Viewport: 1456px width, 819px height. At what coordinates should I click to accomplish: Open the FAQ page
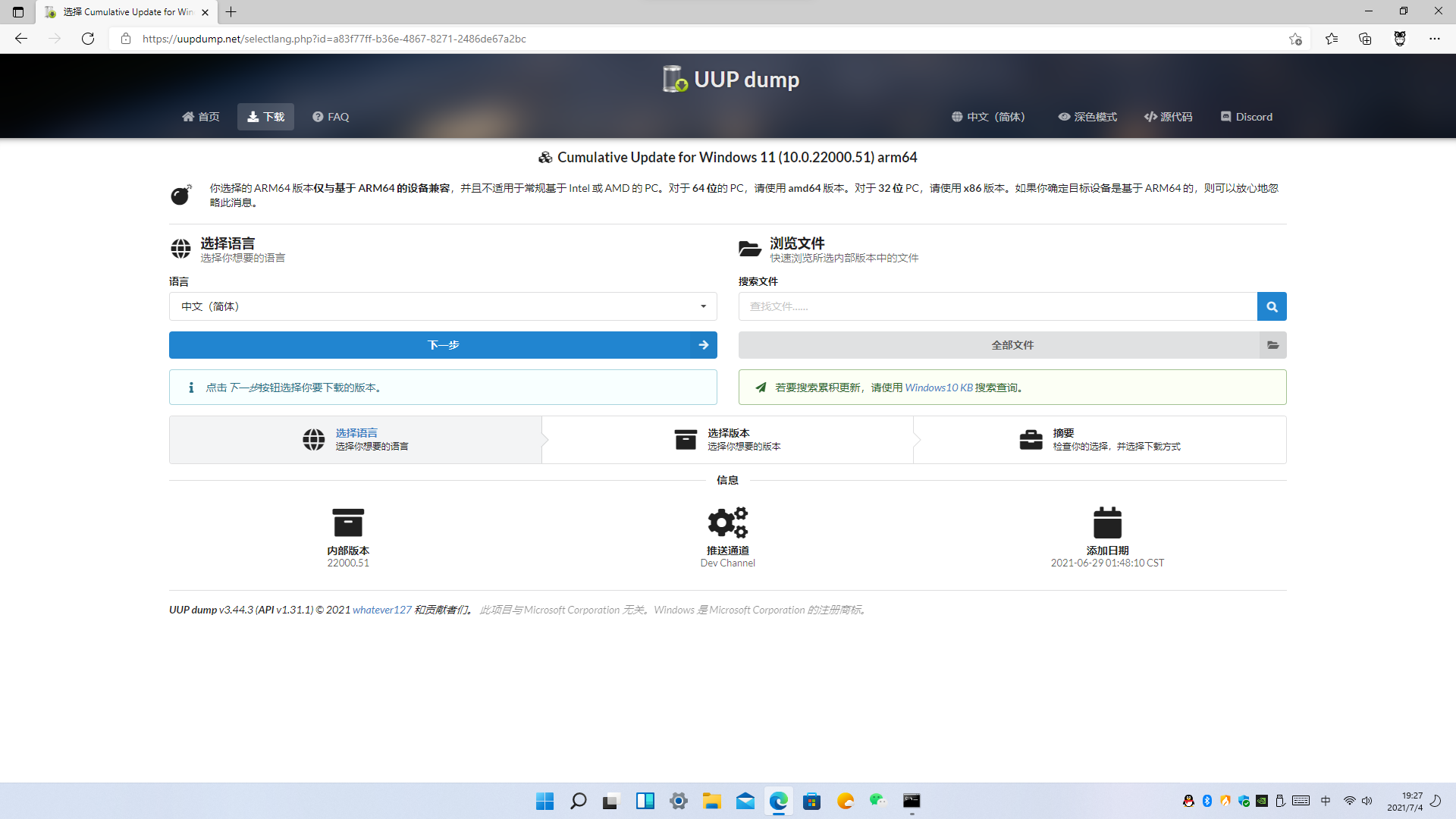click(330, 117)
